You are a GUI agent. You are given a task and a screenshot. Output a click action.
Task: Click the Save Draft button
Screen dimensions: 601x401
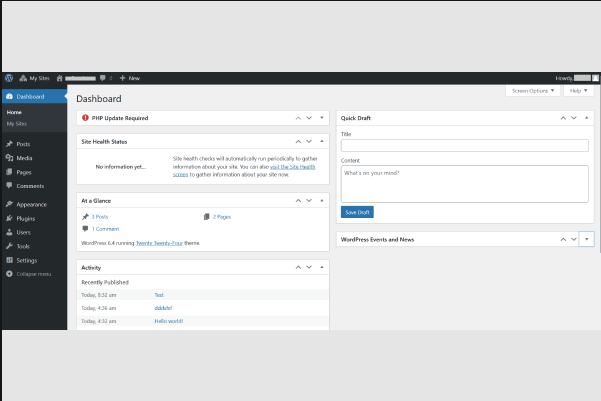[357, 212]
